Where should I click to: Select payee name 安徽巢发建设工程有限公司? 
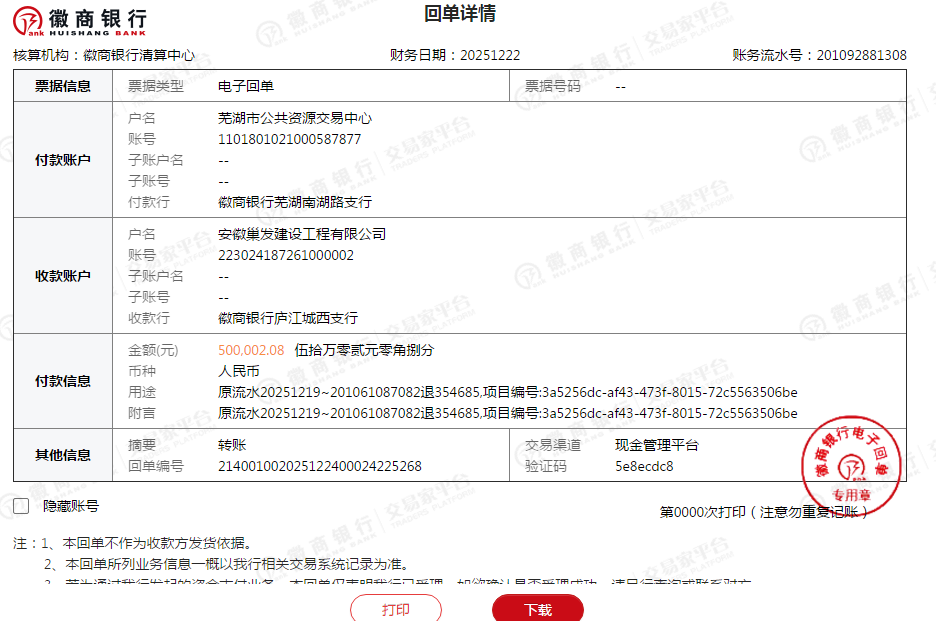[302, 234]
